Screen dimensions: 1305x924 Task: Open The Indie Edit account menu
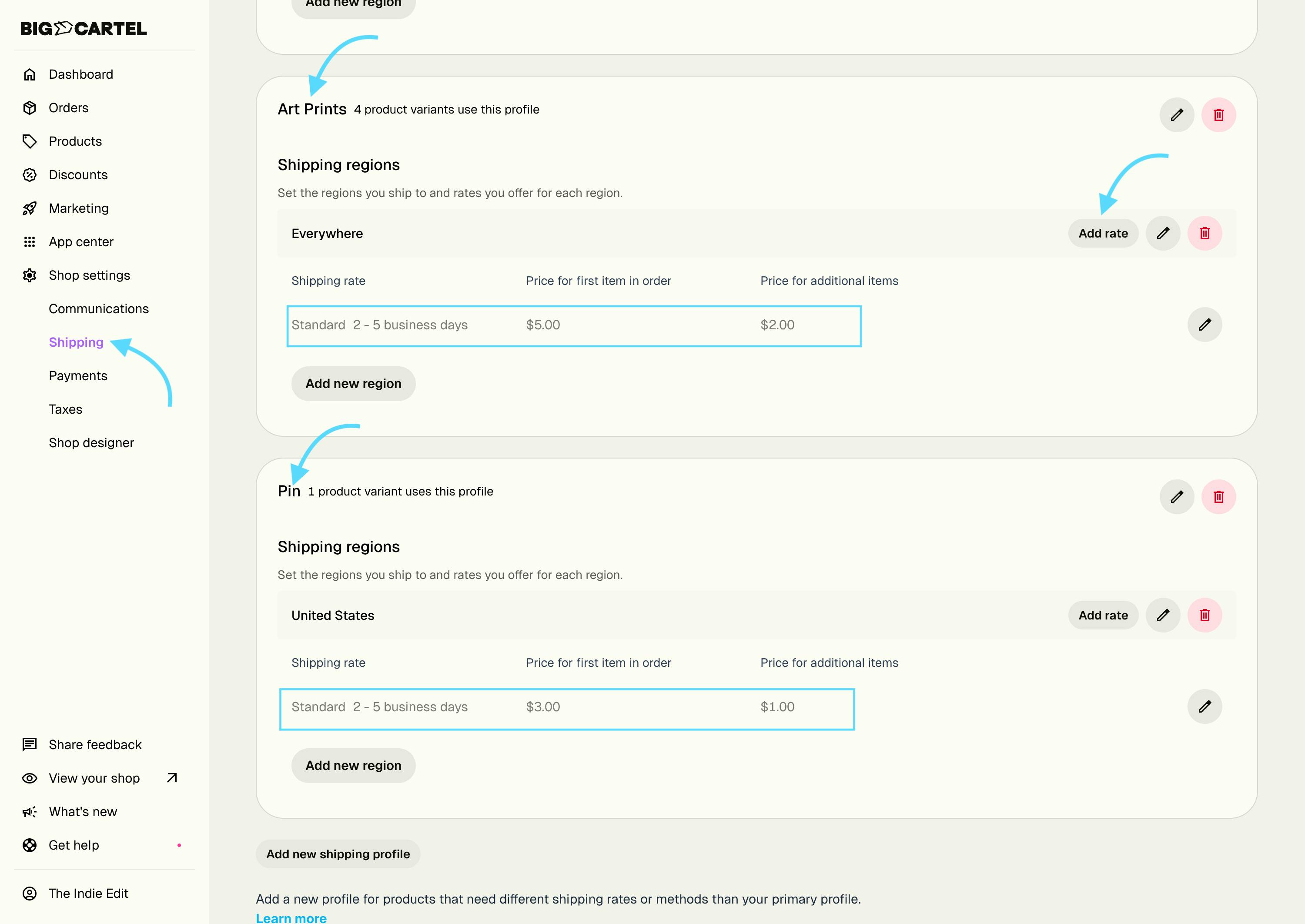(88, 893)
